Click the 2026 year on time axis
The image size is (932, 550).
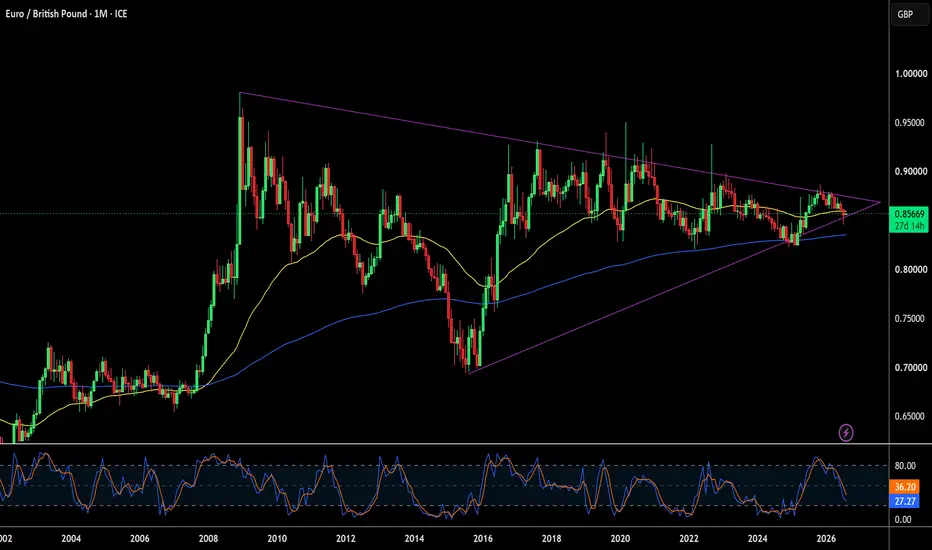826,539
